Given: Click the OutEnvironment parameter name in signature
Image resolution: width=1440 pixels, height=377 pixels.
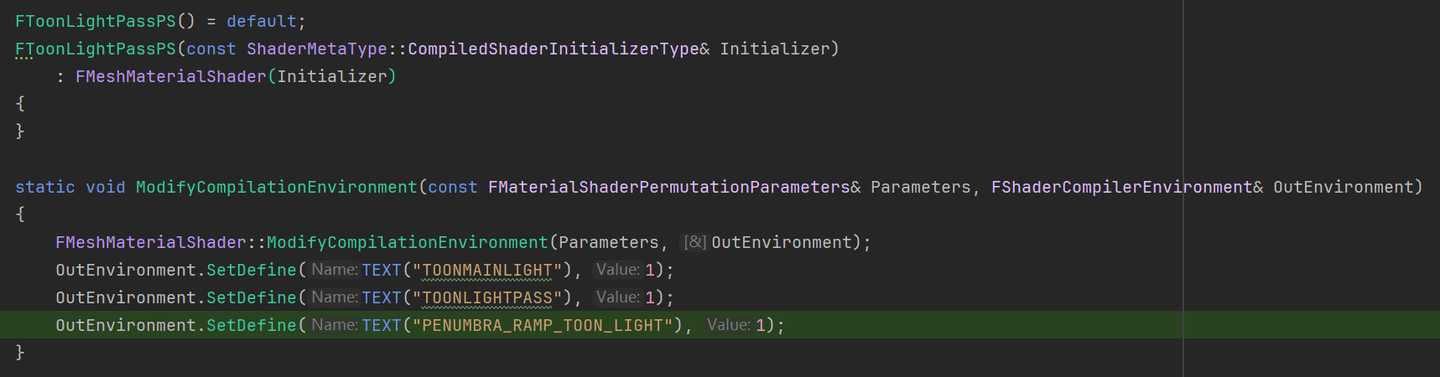Looking at the screenshot, I should pyautogui.click(x=1342, y=187).
